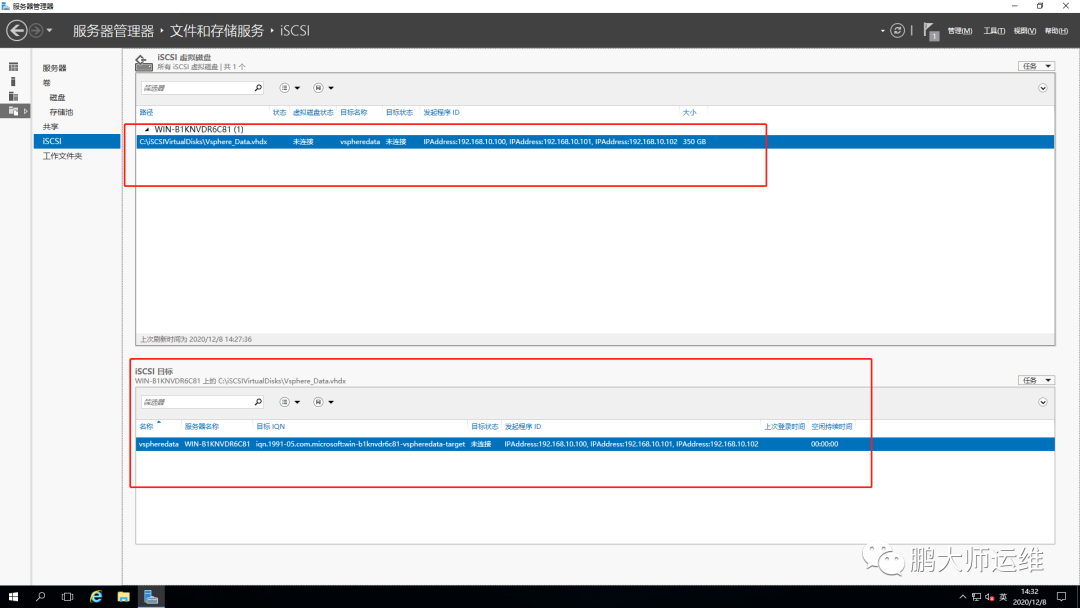This screenshot has width=1080, height=608.
Task: Select the Local Server icon in left rail
Action: click(x=13, y=81)
